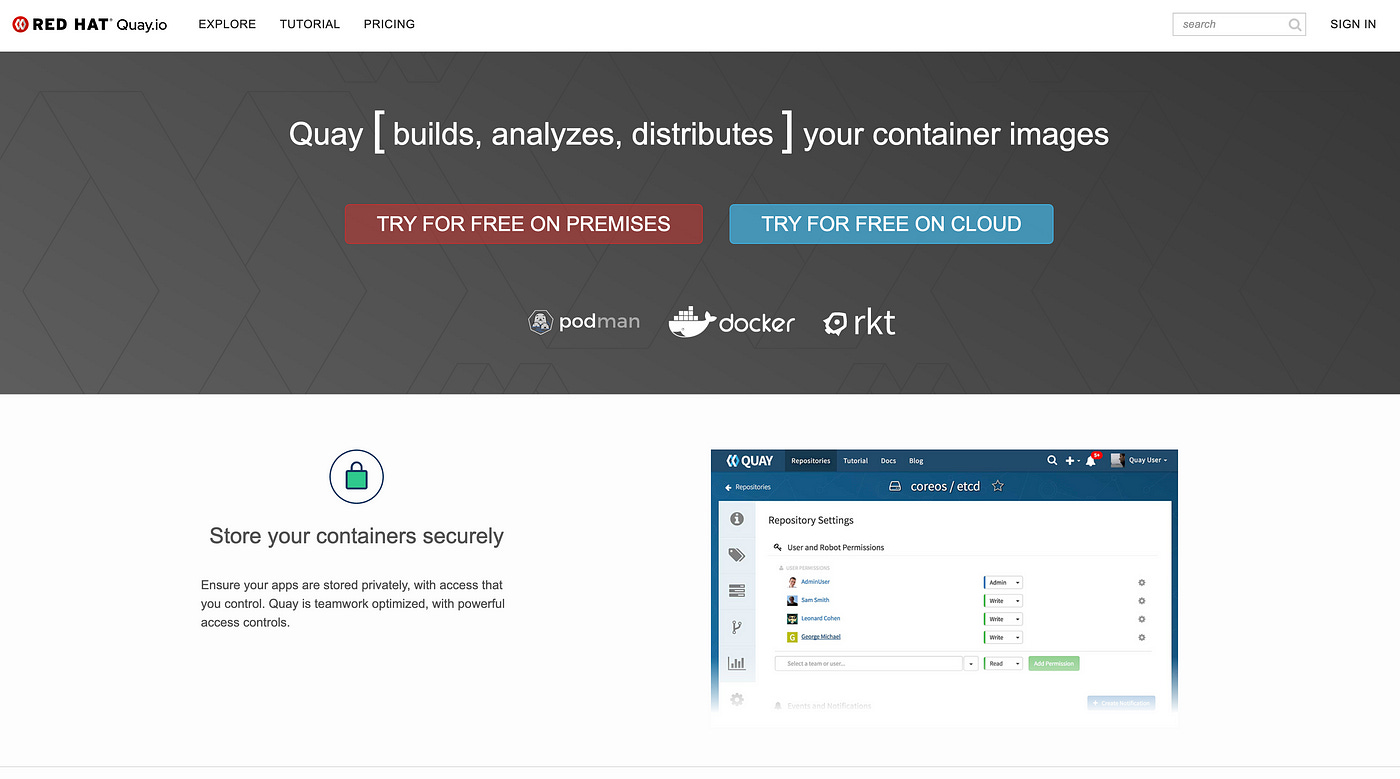Click the SIGN IN link
1400x779 pixels.
coord(1353,24)
